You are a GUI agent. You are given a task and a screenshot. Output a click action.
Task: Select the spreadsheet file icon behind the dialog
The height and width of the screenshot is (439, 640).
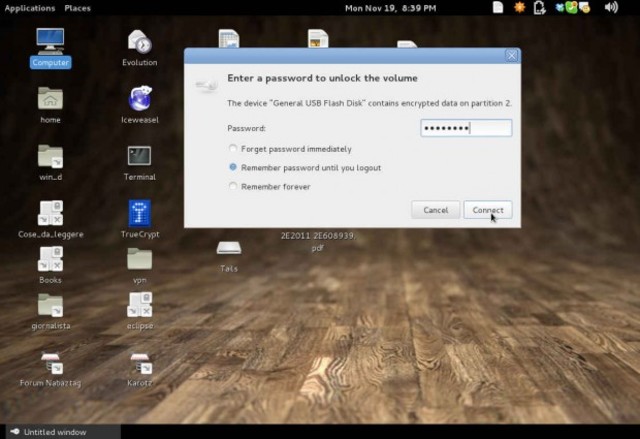point(229,38)
